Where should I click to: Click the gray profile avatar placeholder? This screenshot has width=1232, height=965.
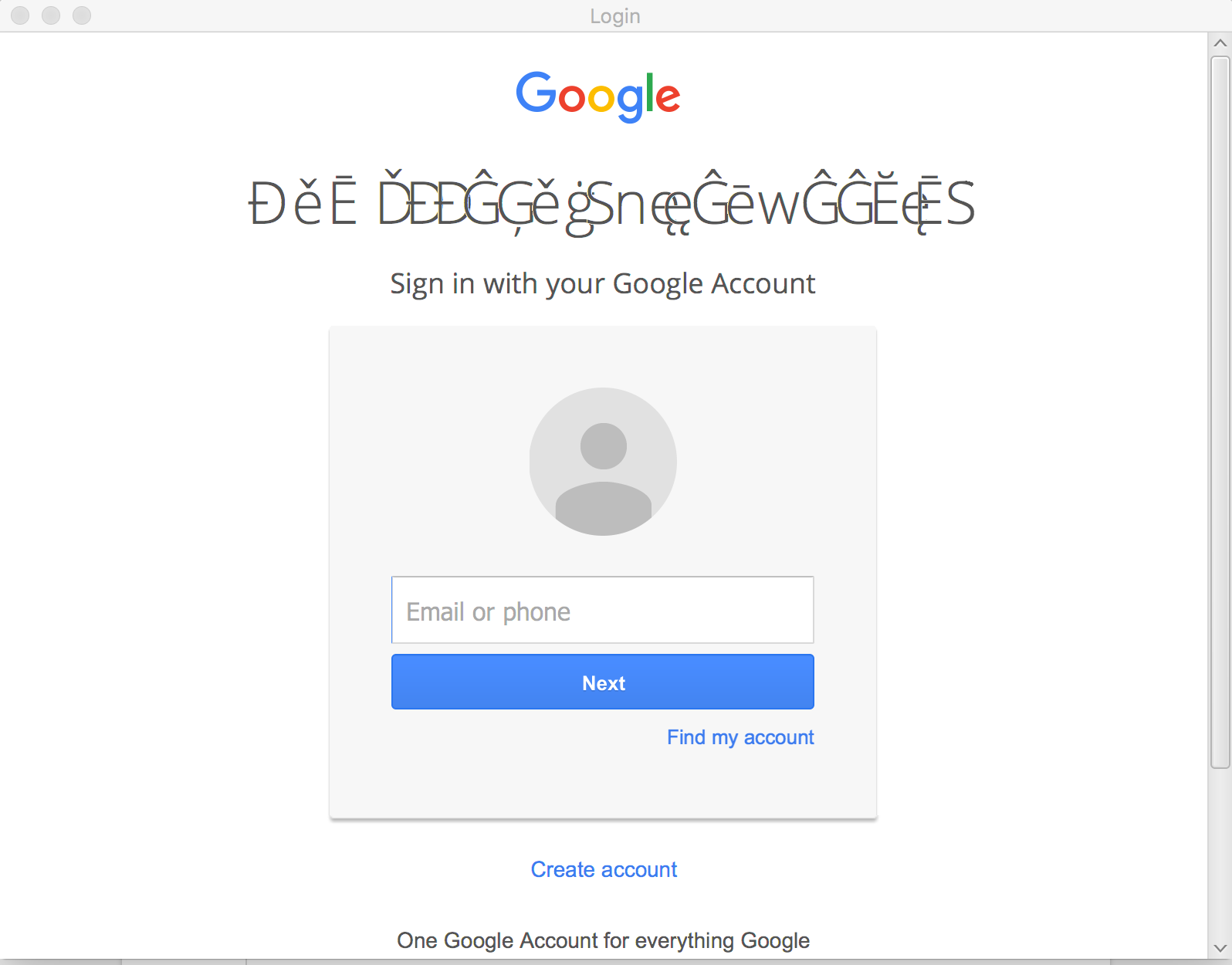tap(603, 462)
